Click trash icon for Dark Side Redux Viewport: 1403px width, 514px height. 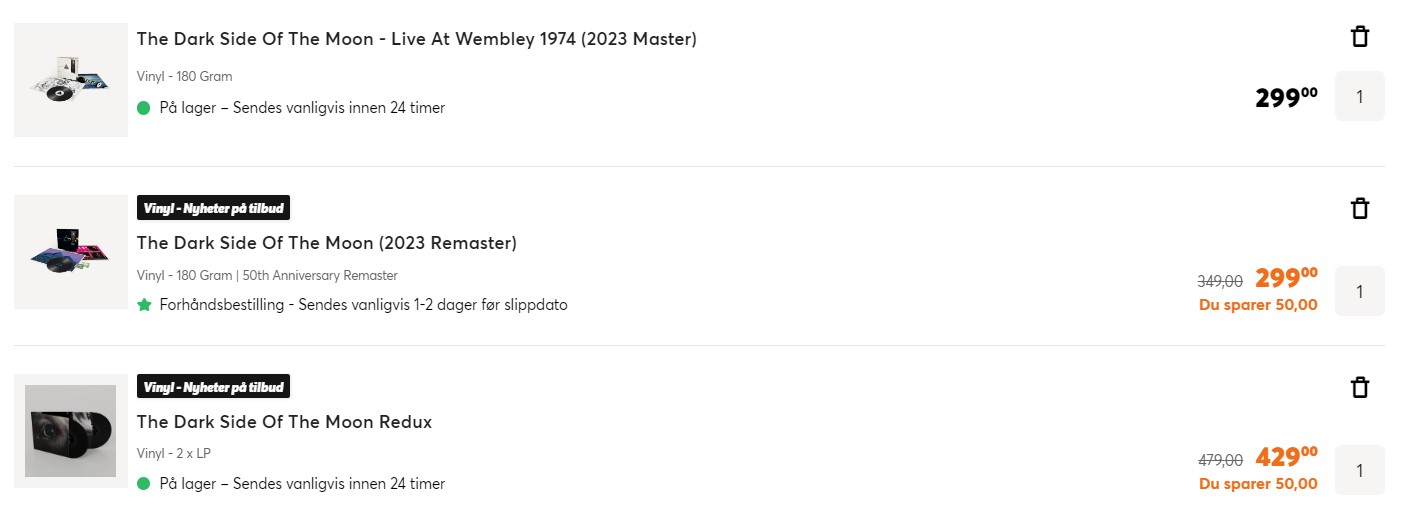1359,387
